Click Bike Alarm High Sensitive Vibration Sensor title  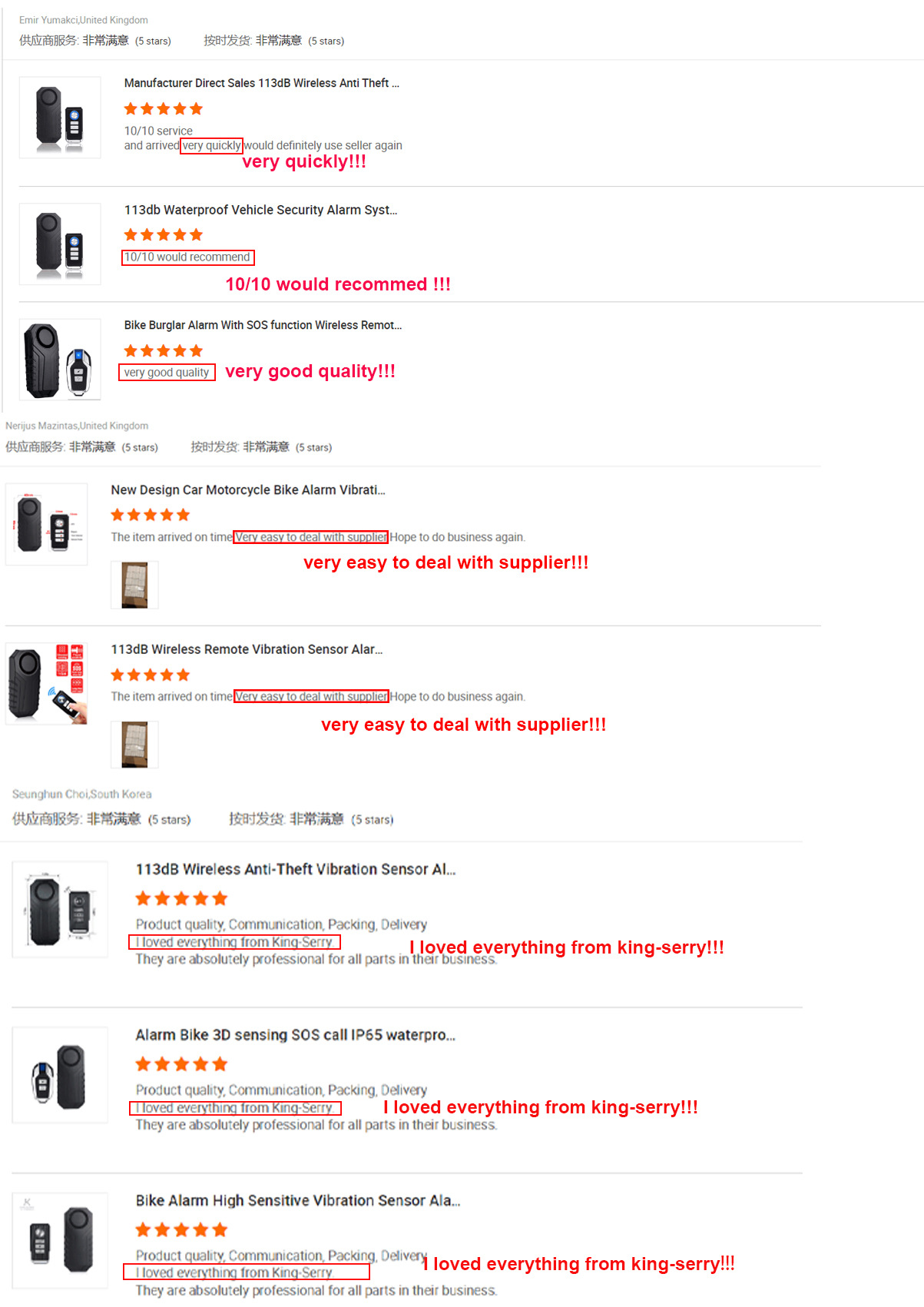(298, 1200)
